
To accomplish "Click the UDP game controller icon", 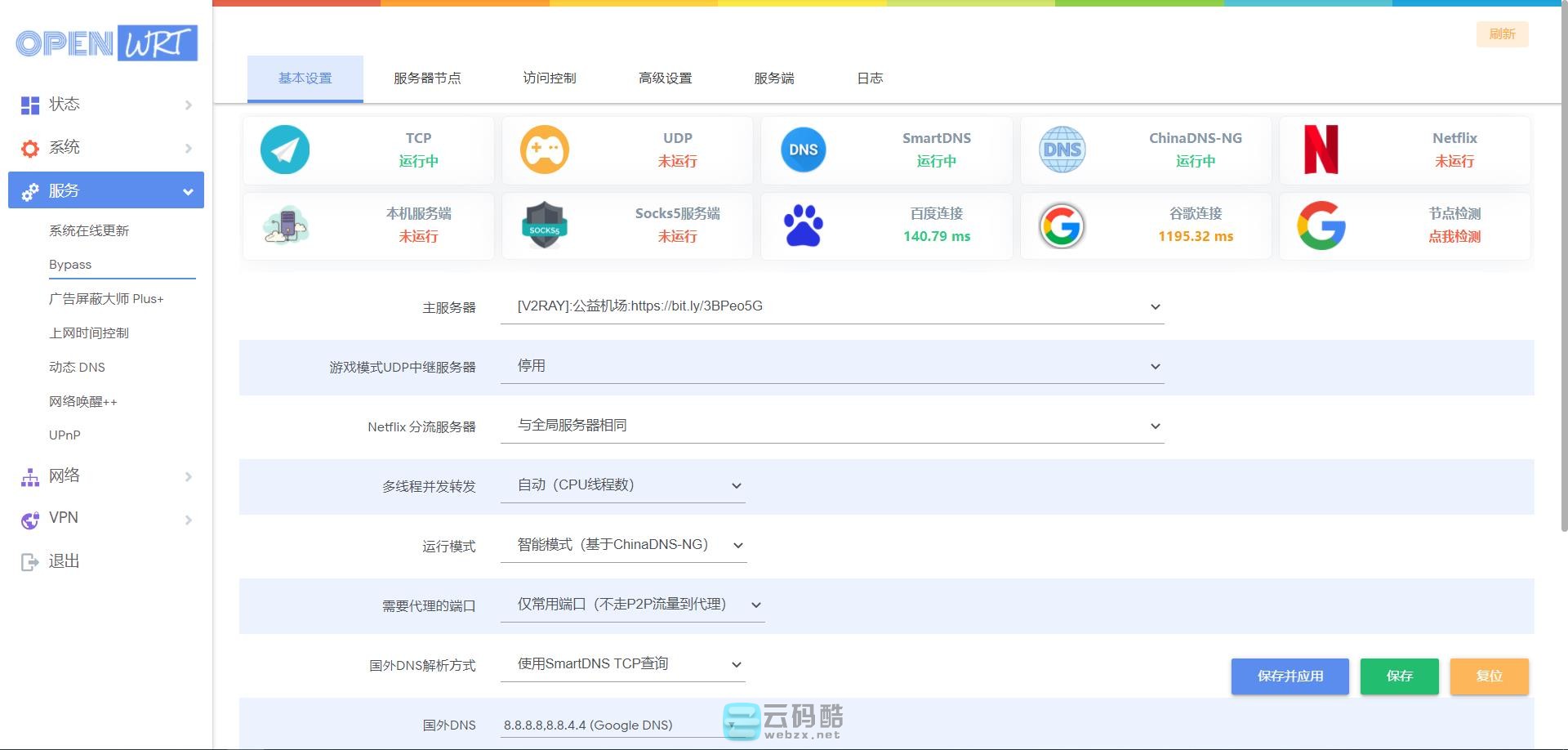I will pyautogui.click(x=544, y=150).
